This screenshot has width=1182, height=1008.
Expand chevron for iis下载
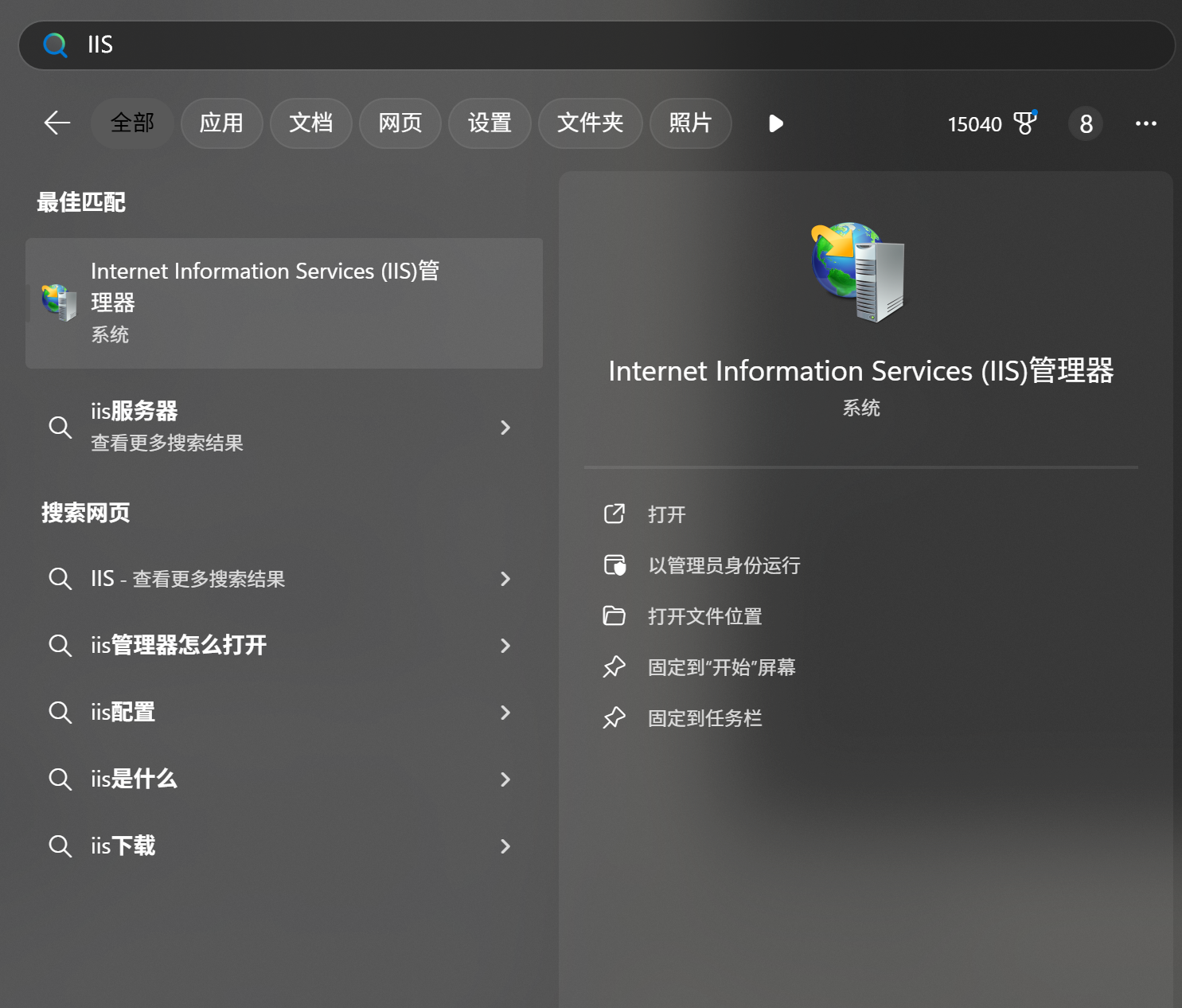pyautogui.click(x=505, y=846)
